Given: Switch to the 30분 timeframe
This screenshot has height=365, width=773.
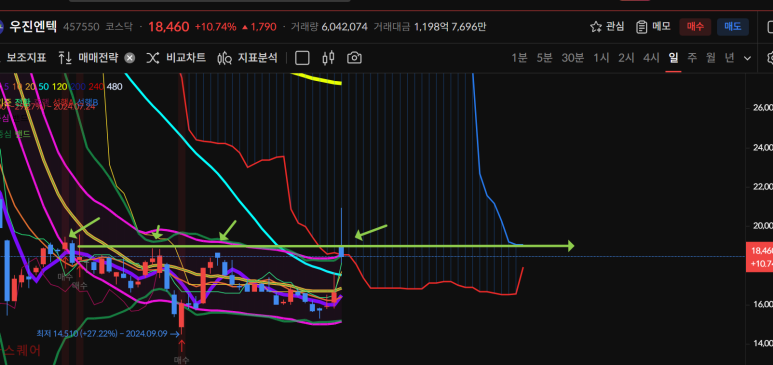Looking at the screenshot, I should point(573,58).
